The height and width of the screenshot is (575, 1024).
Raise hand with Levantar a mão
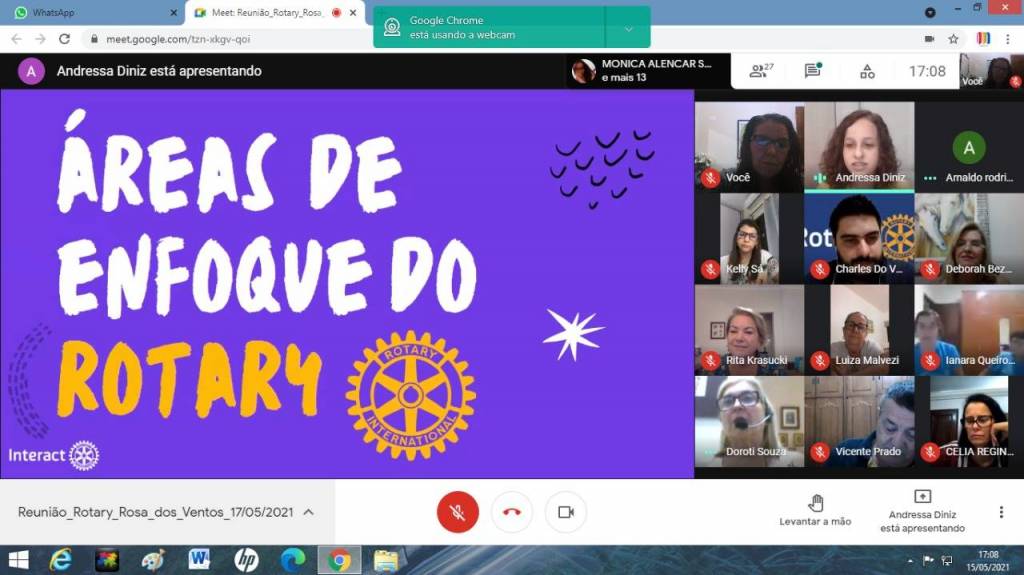815,510
